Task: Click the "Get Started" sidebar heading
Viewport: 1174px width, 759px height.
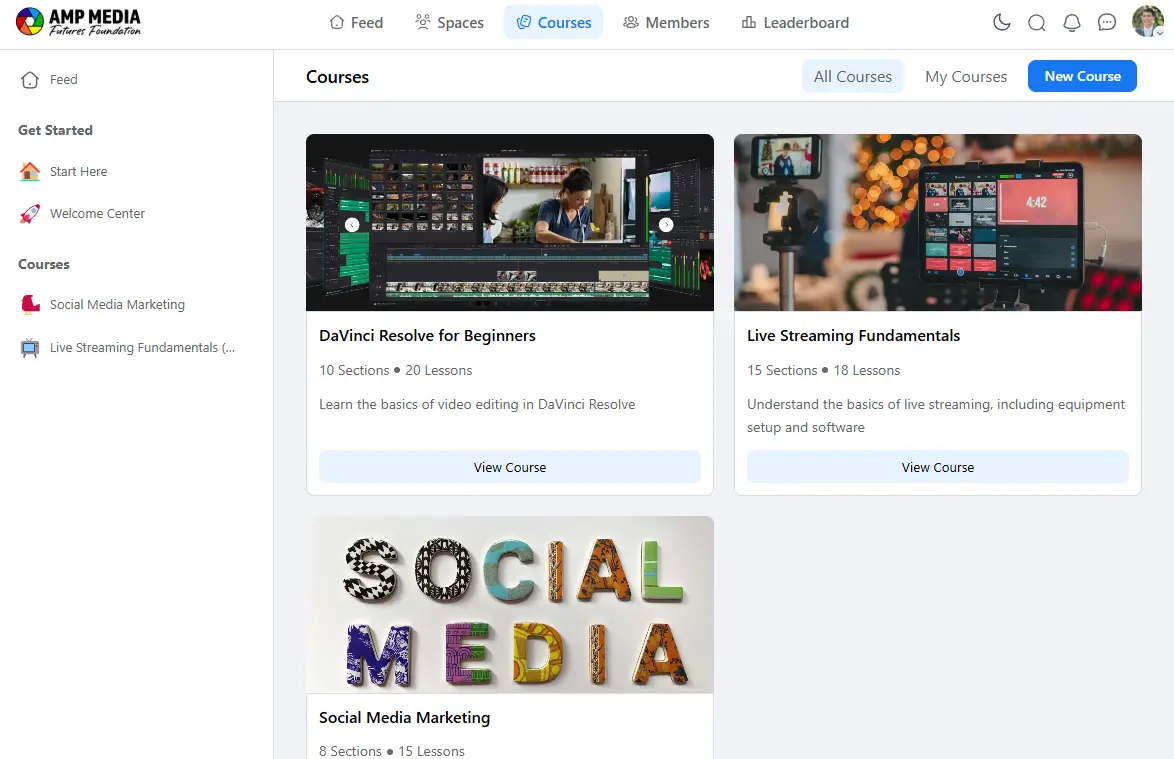Action: point(55,130)
